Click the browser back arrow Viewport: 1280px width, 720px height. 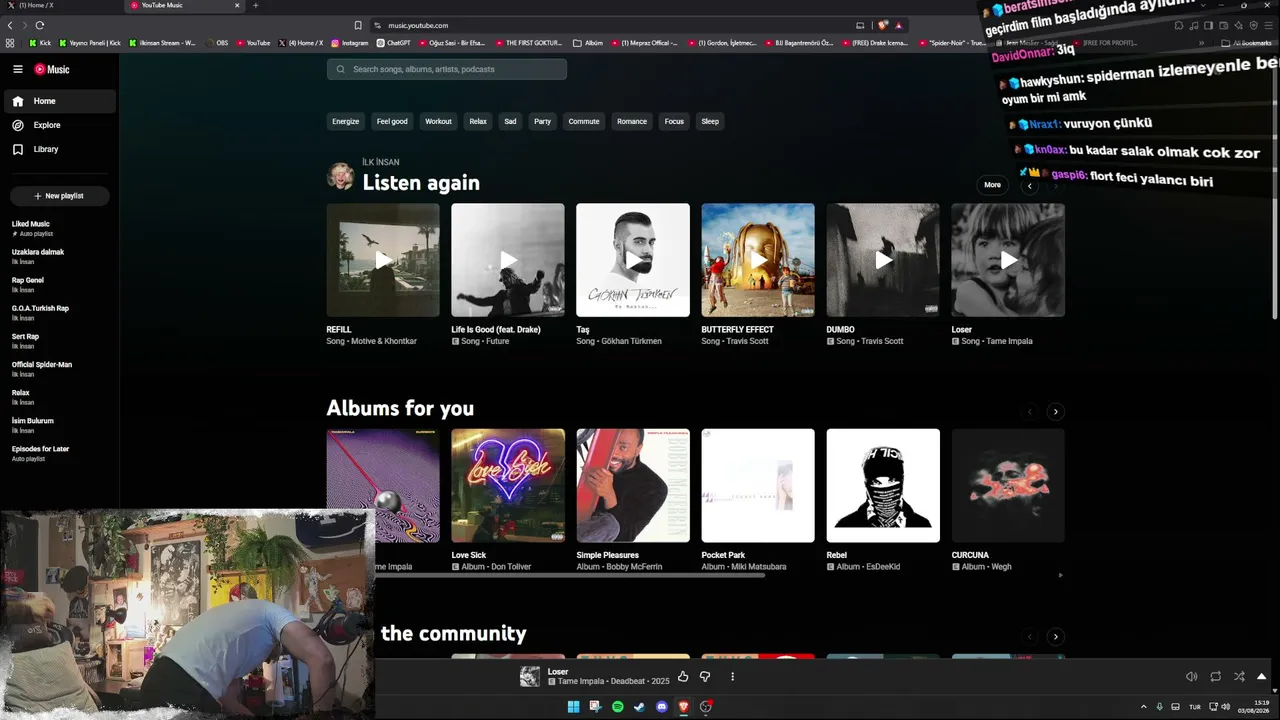(x=10, y=25)
